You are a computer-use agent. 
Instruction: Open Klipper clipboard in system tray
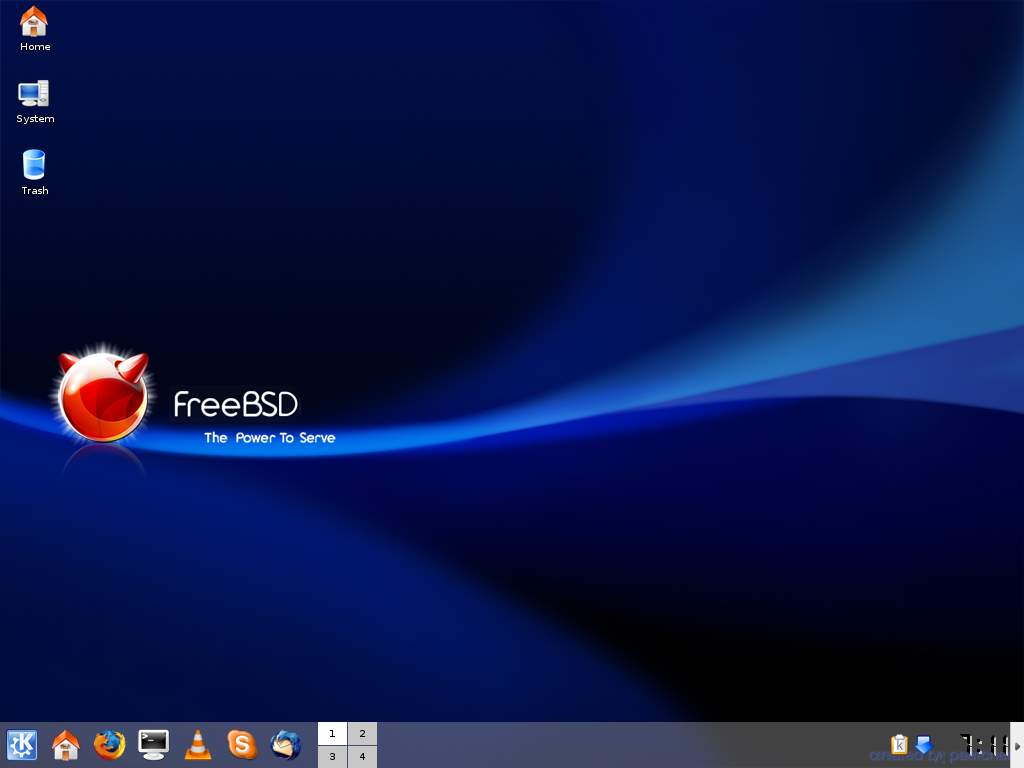pyautogui.click(x=899, y=744)
